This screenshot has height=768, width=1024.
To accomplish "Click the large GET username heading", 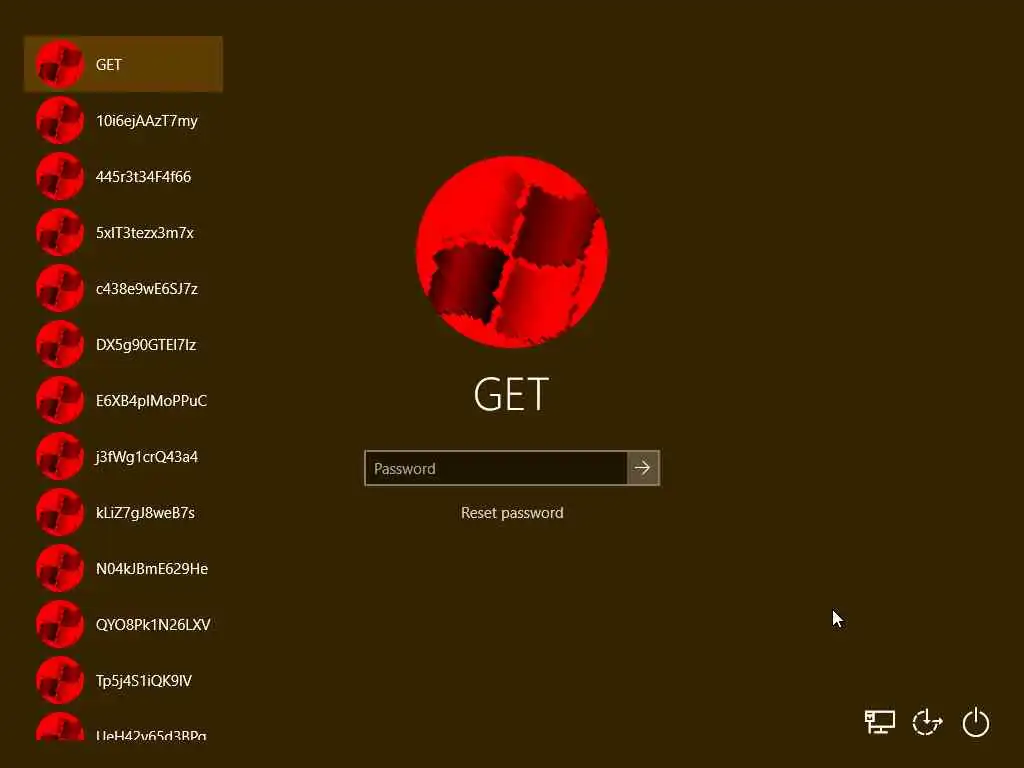I will (511, 394).
